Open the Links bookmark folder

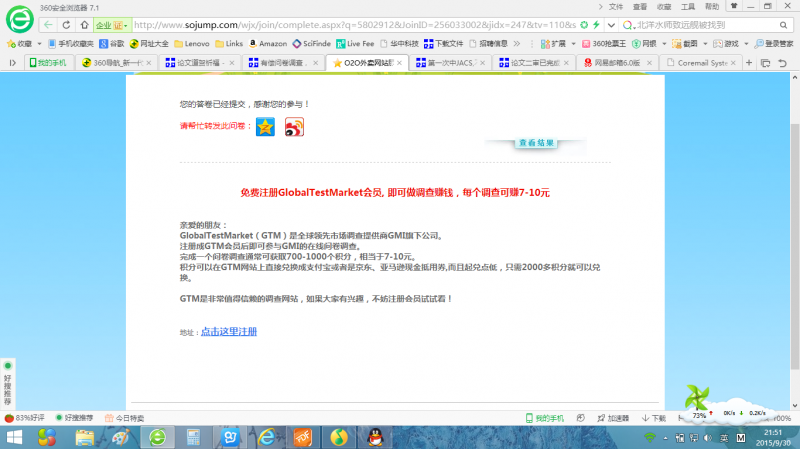pos(229,44)
